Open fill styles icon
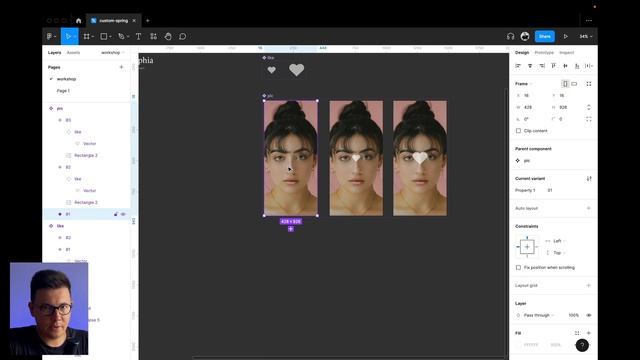The height and width of the screenshot is (360, 640). coord(577,333)
